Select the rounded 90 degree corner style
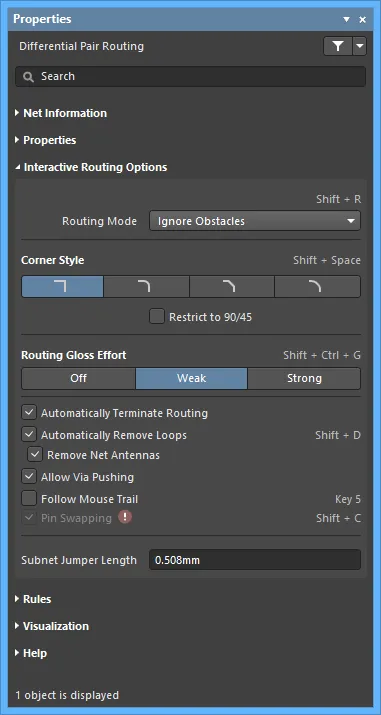 tap(146, 286)
